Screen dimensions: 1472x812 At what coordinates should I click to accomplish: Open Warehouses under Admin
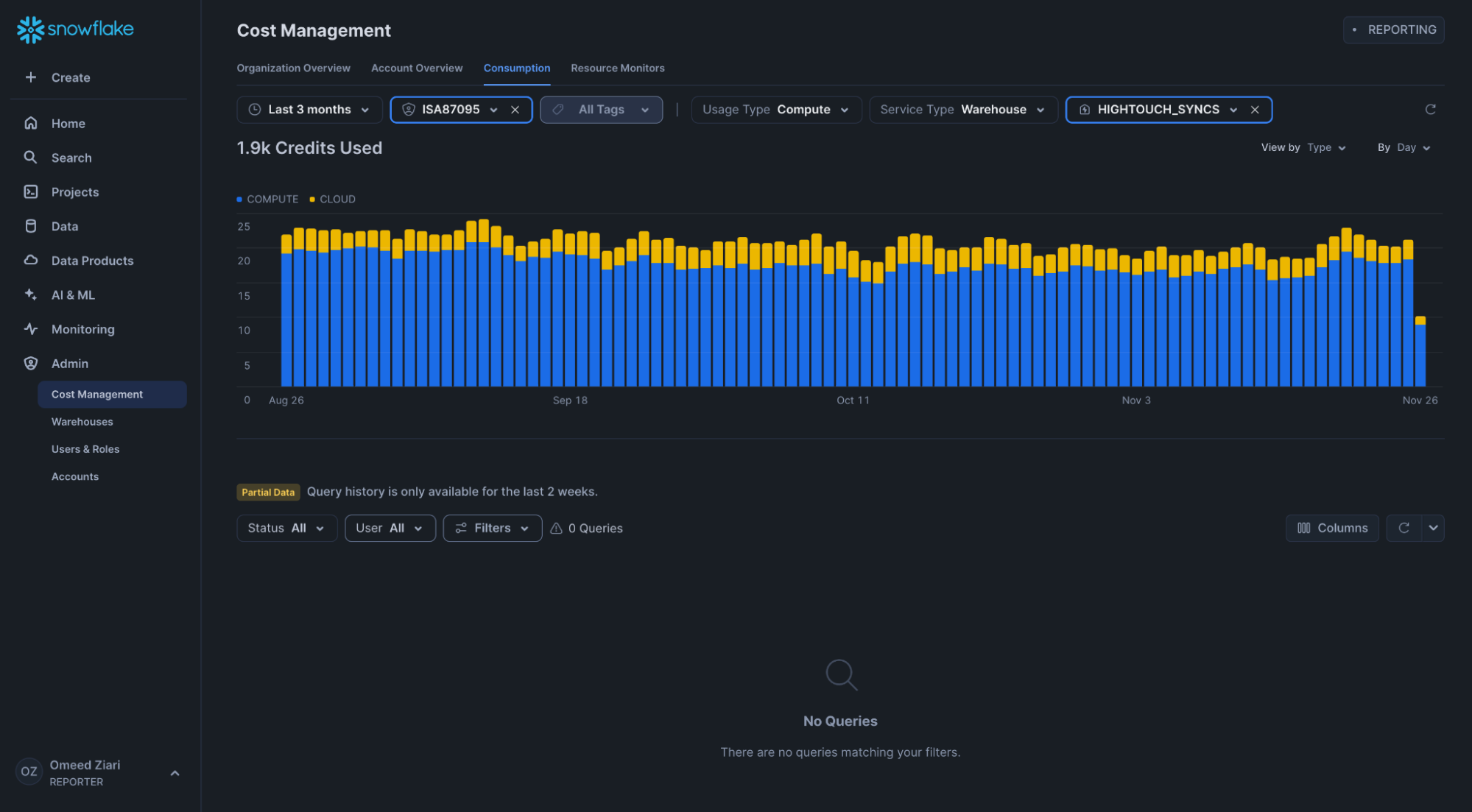coord(82,422)
